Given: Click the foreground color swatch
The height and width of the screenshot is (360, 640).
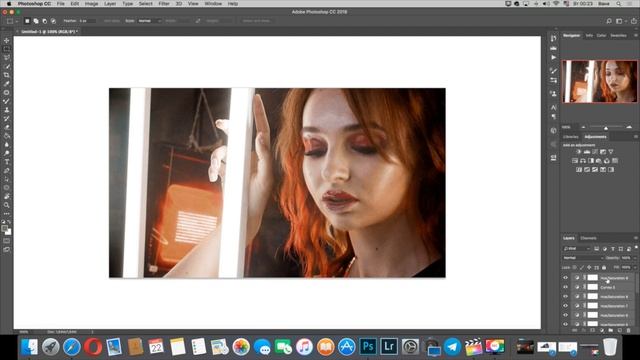Looking at the screenshot, I should (4, 229).
